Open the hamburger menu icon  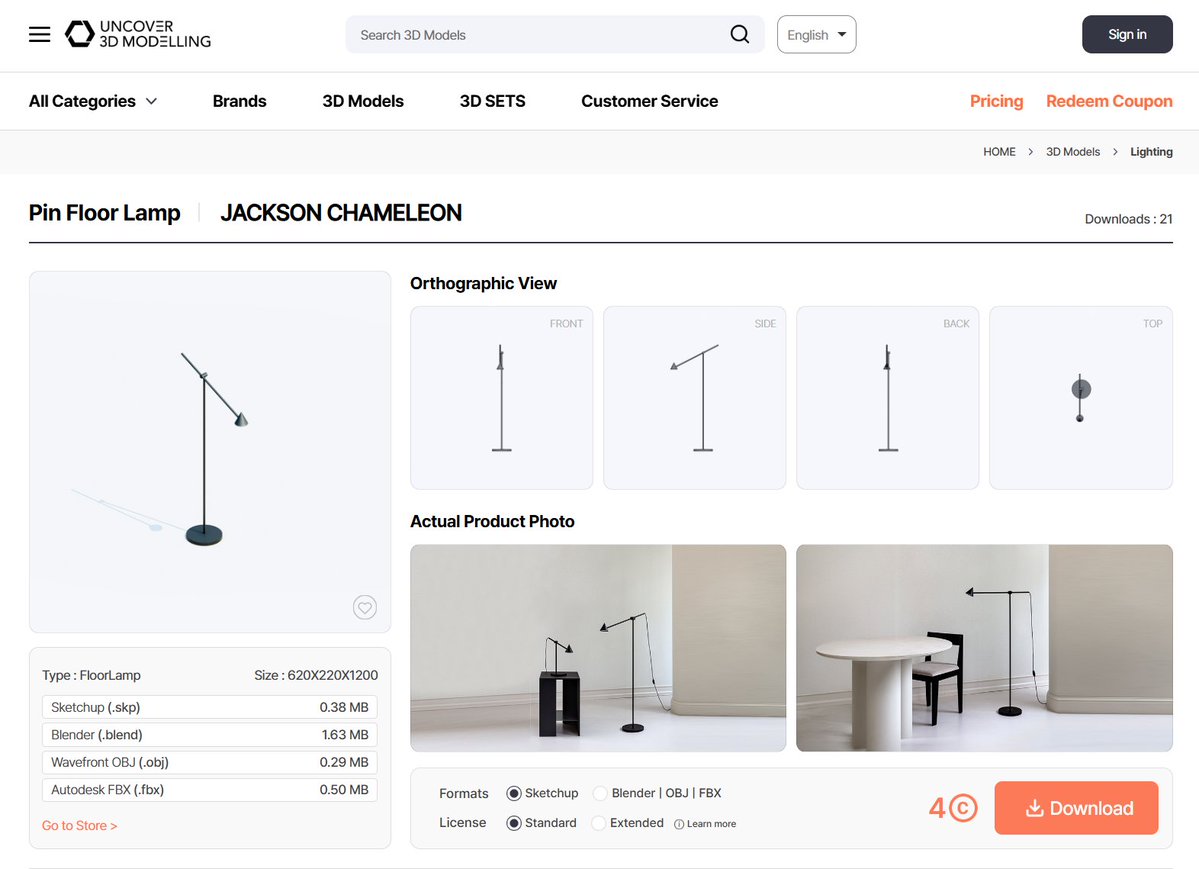tap(40, 34)
